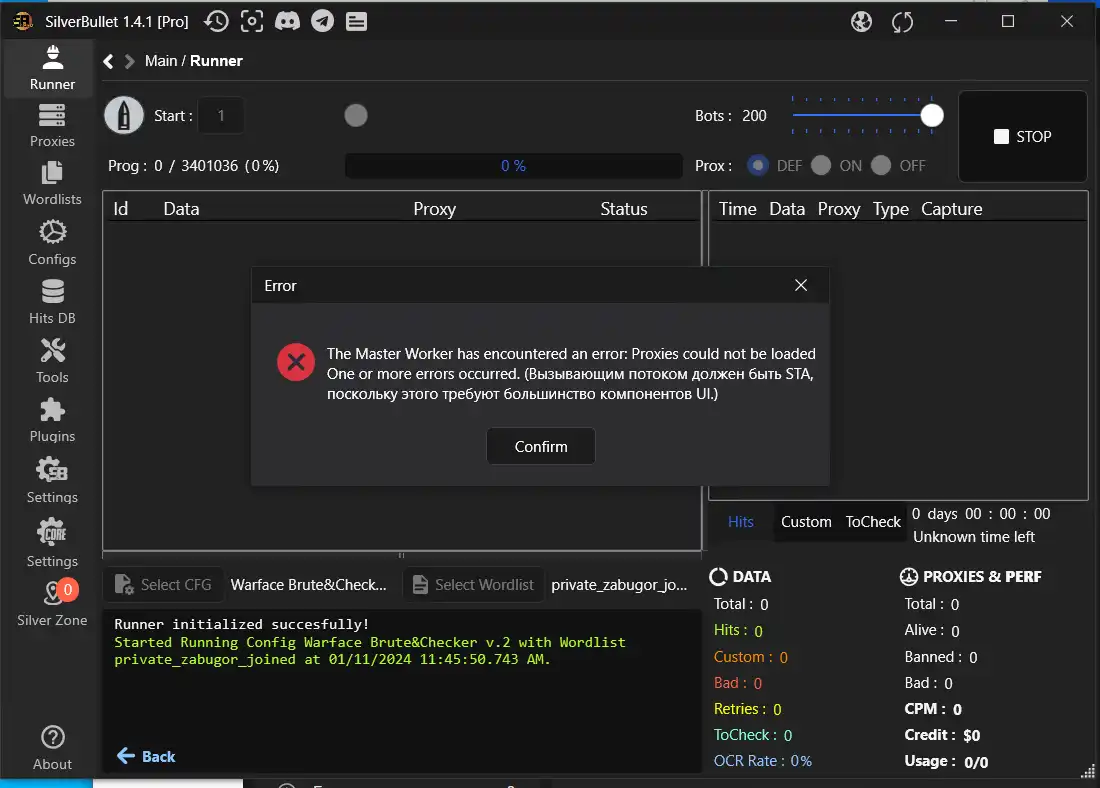1100x788 pixels.
Task: Open Silver Zone with the notification badge
Action: (52, 603)
